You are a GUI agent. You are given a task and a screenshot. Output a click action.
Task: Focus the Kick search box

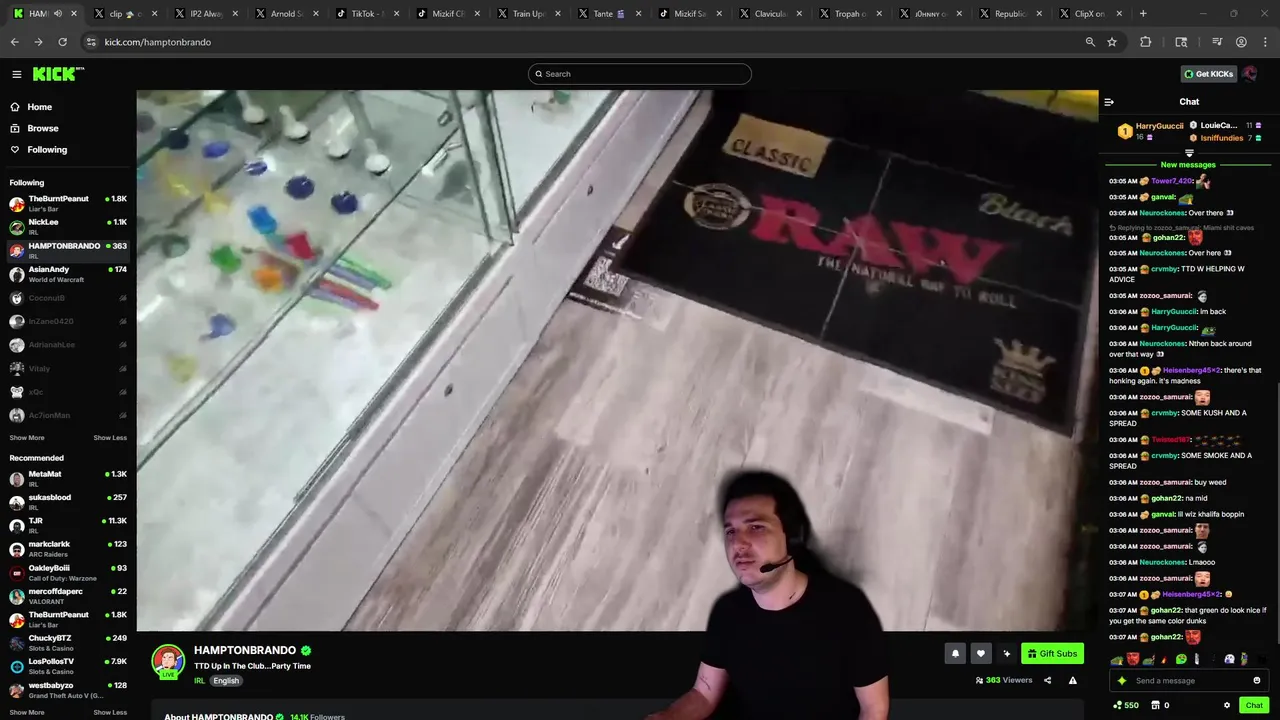click(x=640, y=74)
